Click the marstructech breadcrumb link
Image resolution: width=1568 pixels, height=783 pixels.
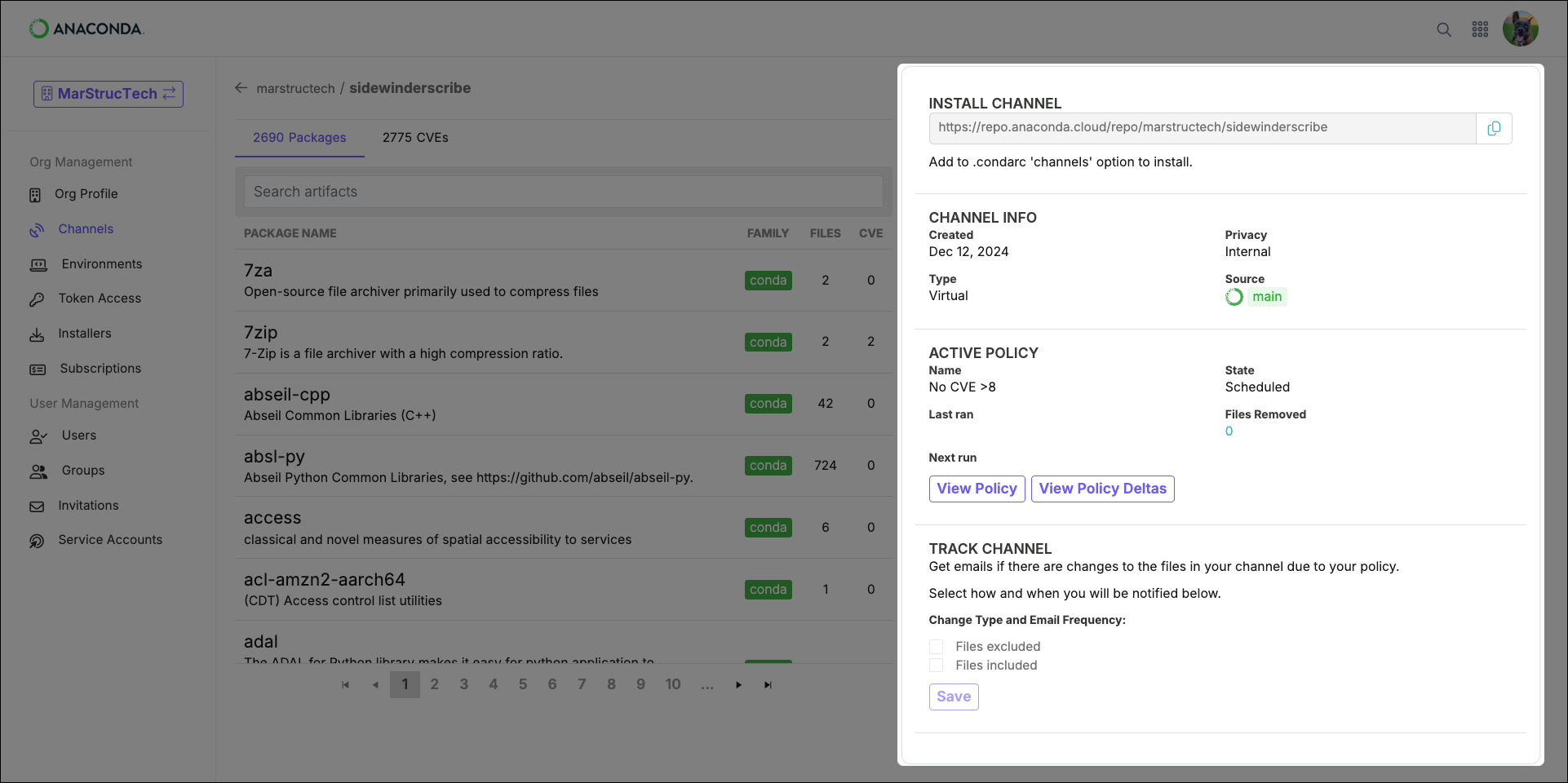tap(295, 88)
